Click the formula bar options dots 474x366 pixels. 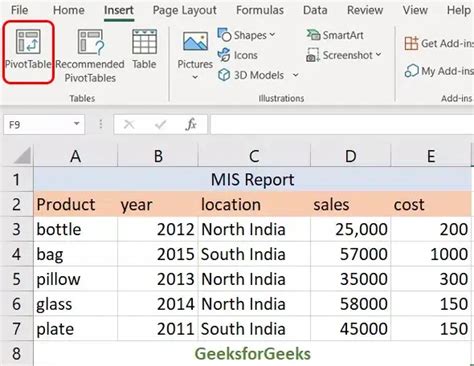101,125
